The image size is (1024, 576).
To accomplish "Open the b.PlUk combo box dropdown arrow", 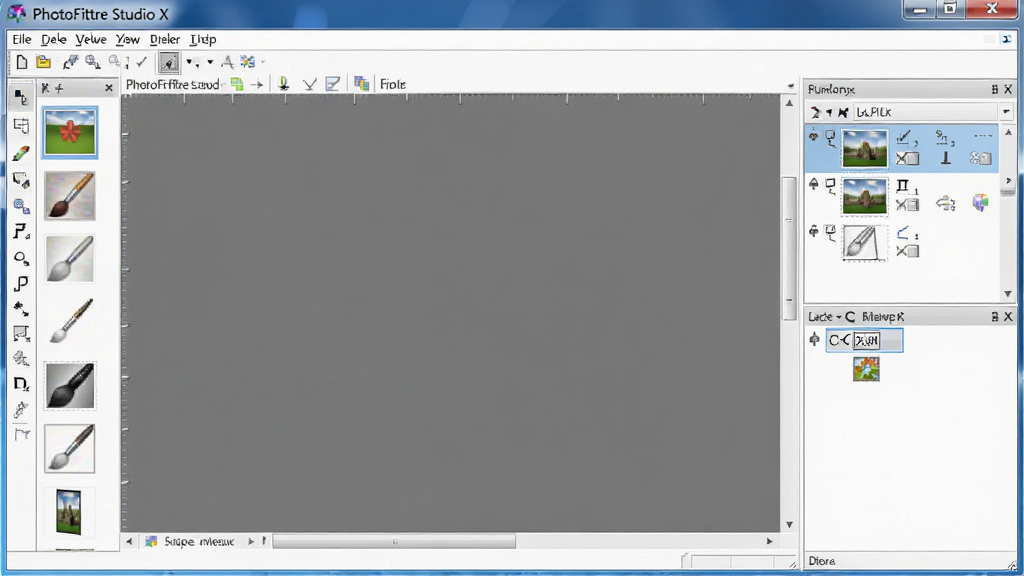I will click(1006, 112).
